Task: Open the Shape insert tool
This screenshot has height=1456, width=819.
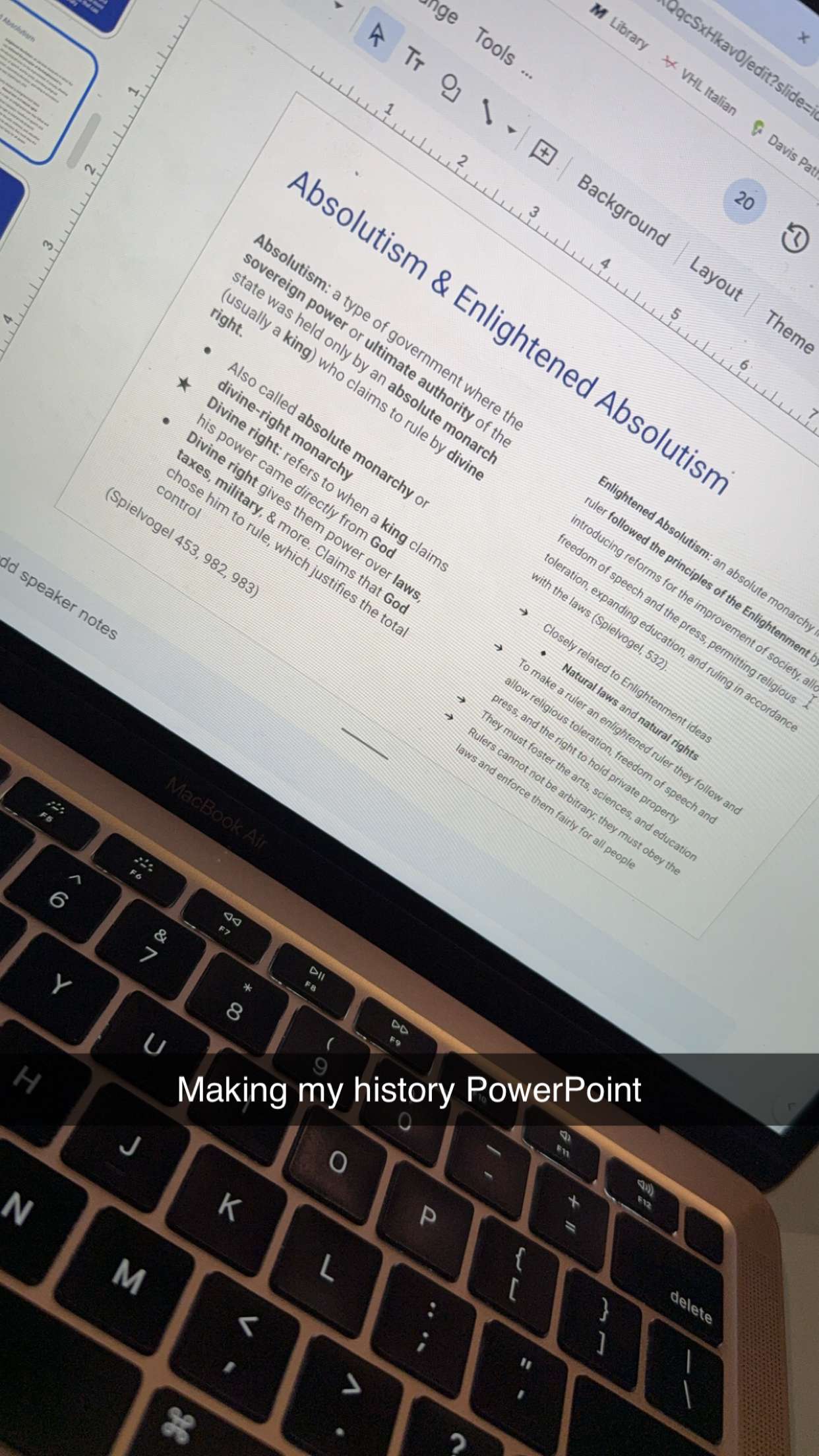Action: coord(450,87)
